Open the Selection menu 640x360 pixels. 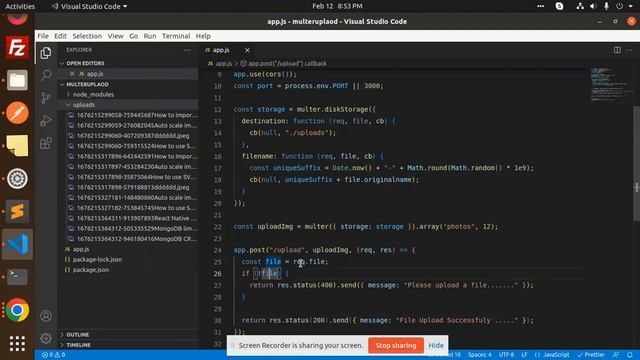87,36
